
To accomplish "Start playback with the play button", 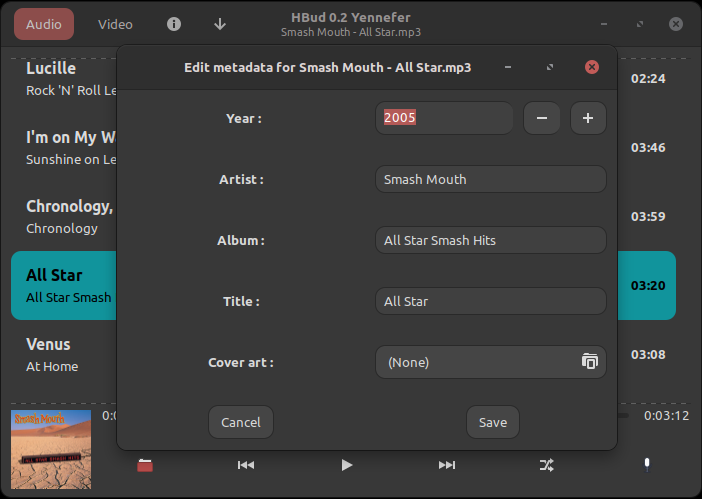I will pyautogui.click(x=347, y=465).
